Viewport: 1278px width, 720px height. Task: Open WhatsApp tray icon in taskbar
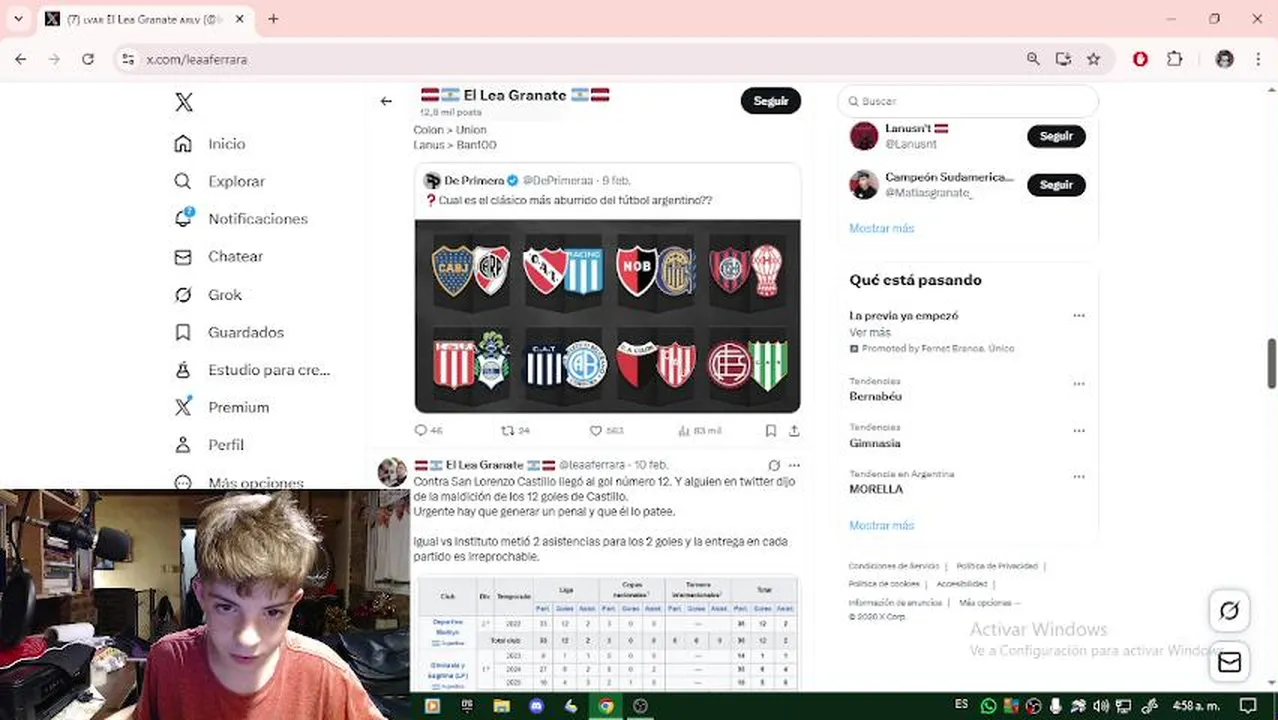click(988, 706)
